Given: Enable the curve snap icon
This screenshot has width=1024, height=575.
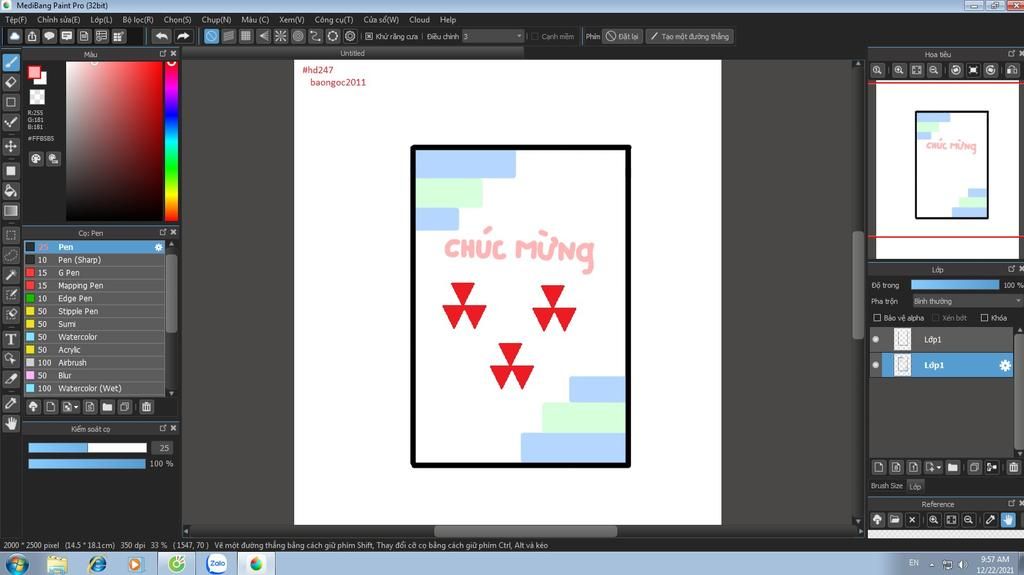Looking at the screenshot, I should pos(315,36).
